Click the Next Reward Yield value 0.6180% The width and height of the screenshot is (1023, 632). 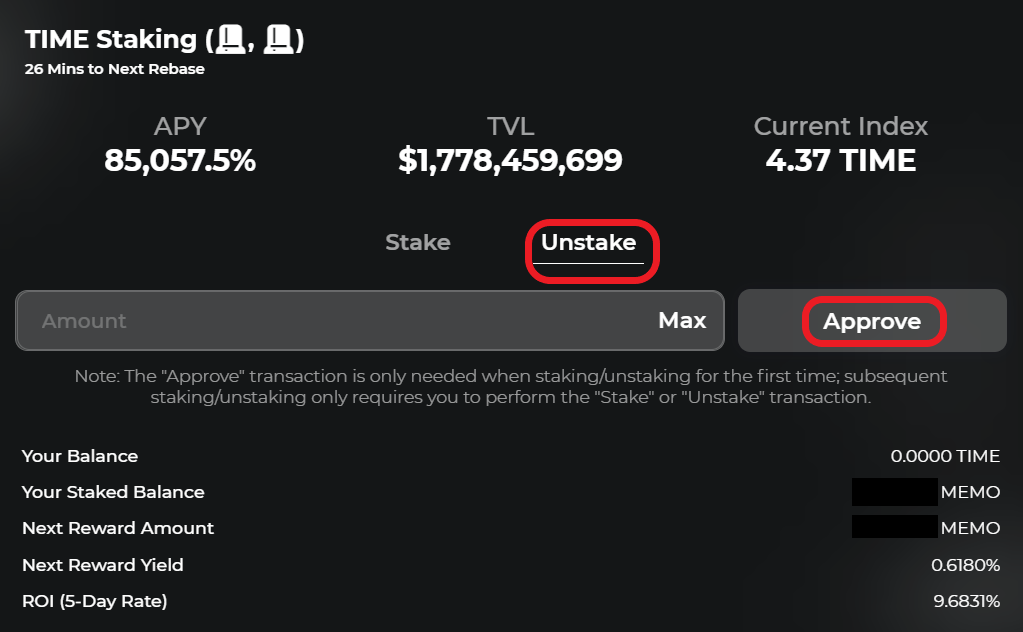coord(965,565)
